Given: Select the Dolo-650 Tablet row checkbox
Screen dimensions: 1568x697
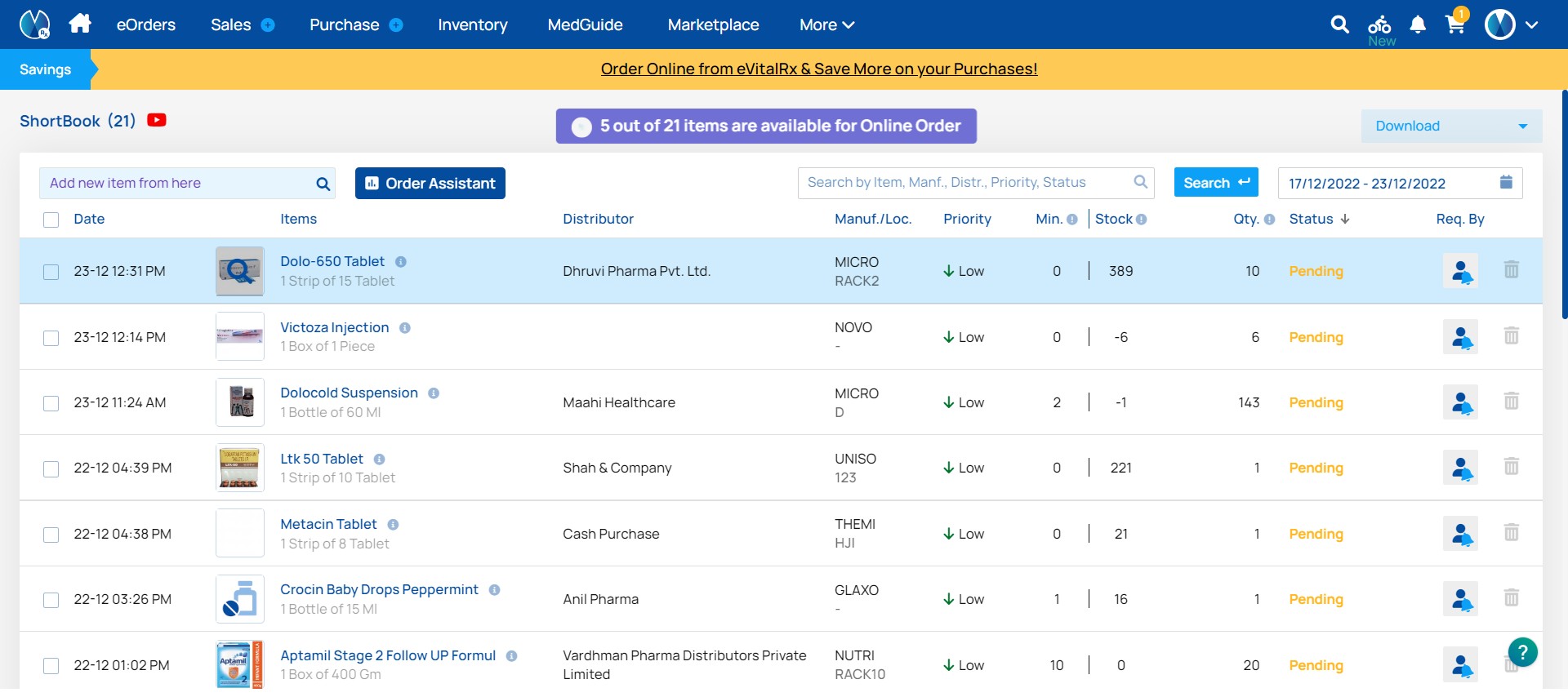Looking at the screenshot, I should coord(51,272).
